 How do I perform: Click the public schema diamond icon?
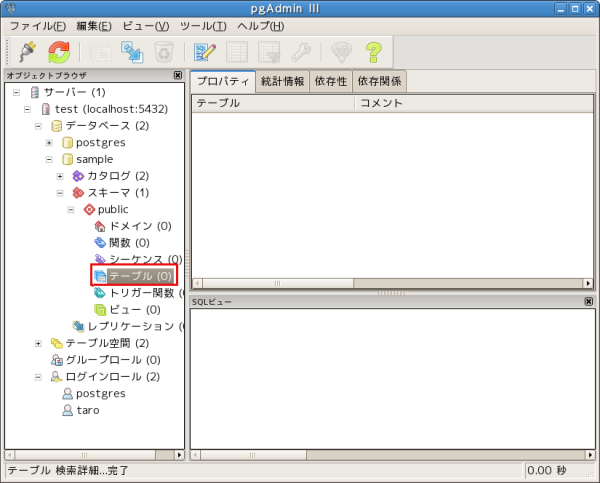click(89, 209)
